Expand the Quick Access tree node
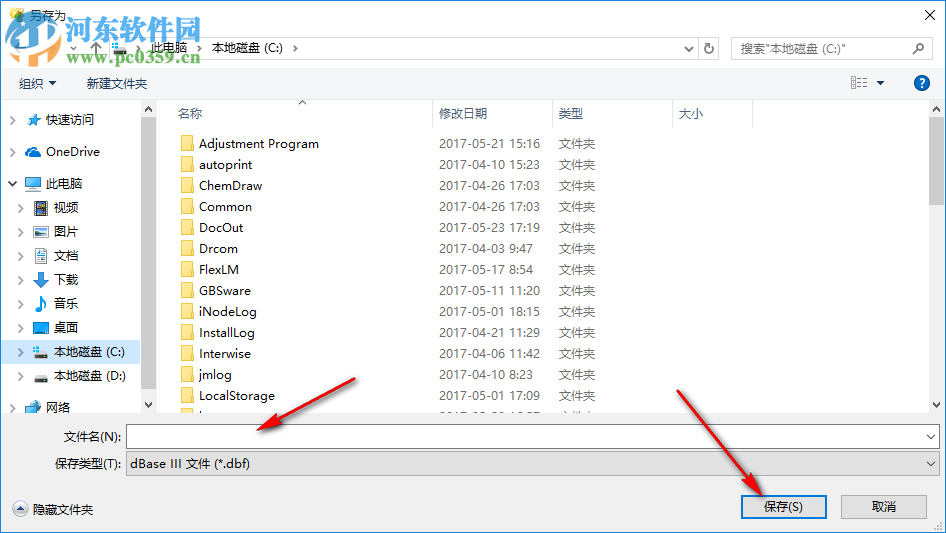 click(x=12, y=120)
